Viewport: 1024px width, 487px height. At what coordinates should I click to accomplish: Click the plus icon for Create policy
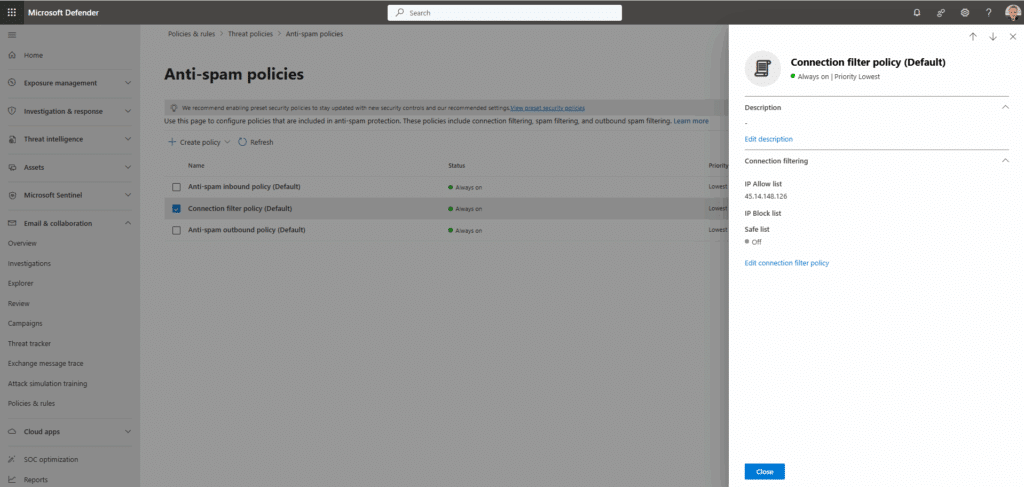click(172, 142)
